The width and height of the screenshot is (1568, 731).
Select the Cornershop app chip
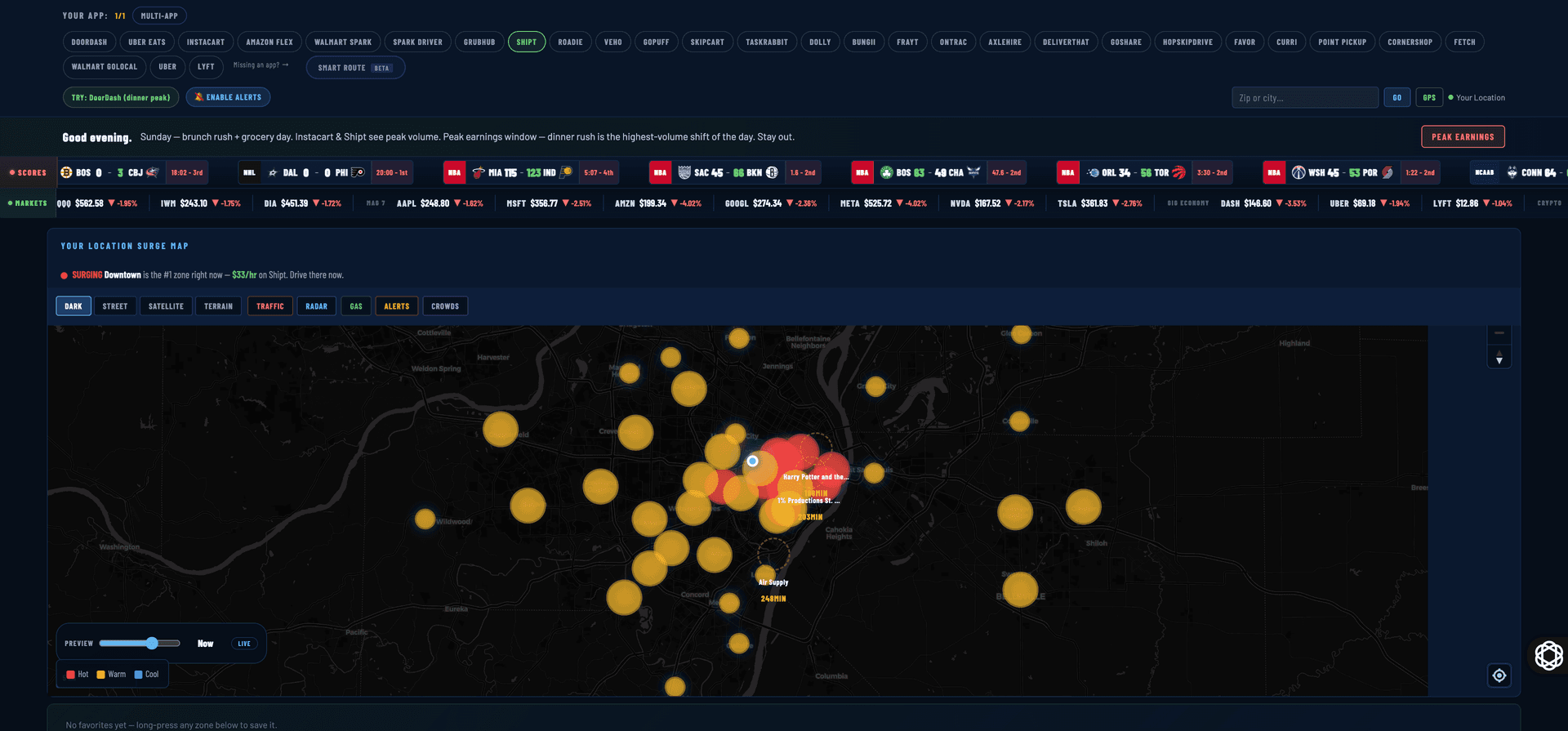(x=1410, y=42)
